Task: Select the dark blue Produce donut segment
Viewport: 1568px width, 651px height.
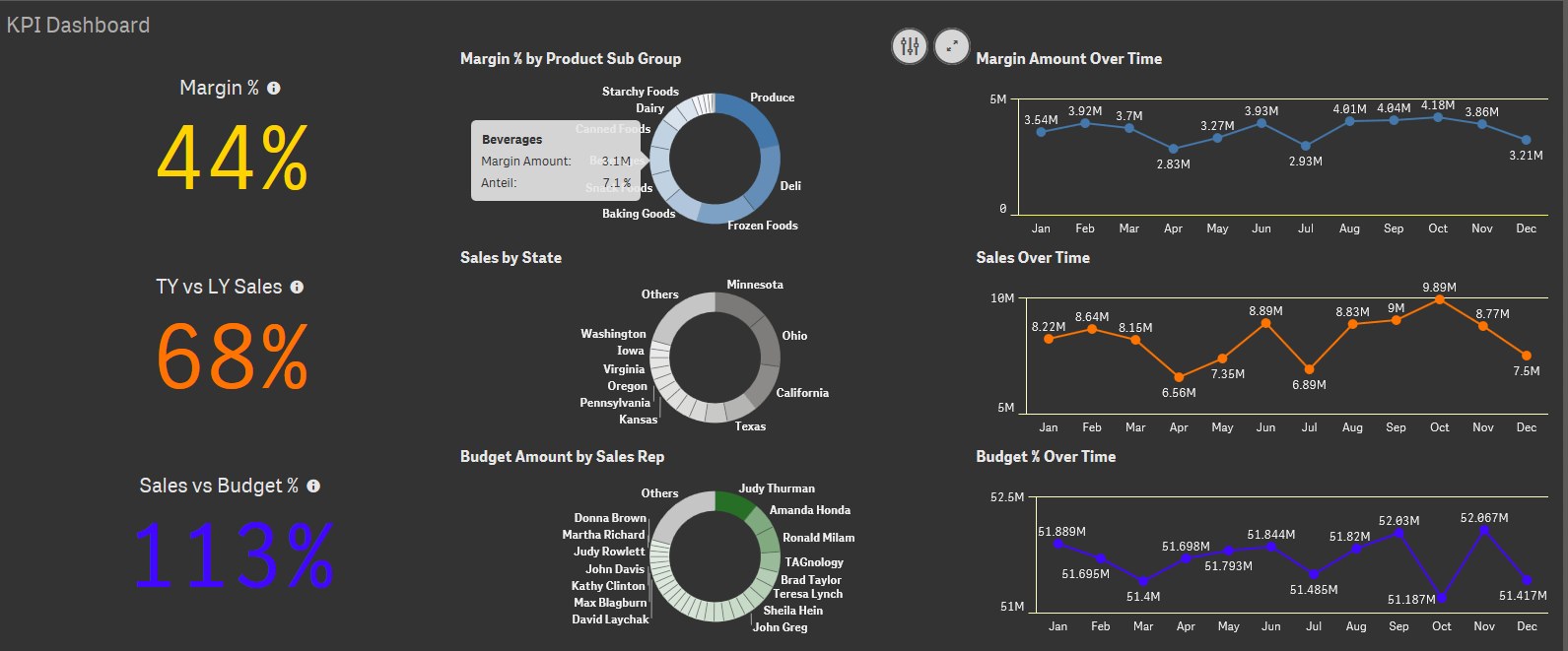Action: (x=744, y=116)
